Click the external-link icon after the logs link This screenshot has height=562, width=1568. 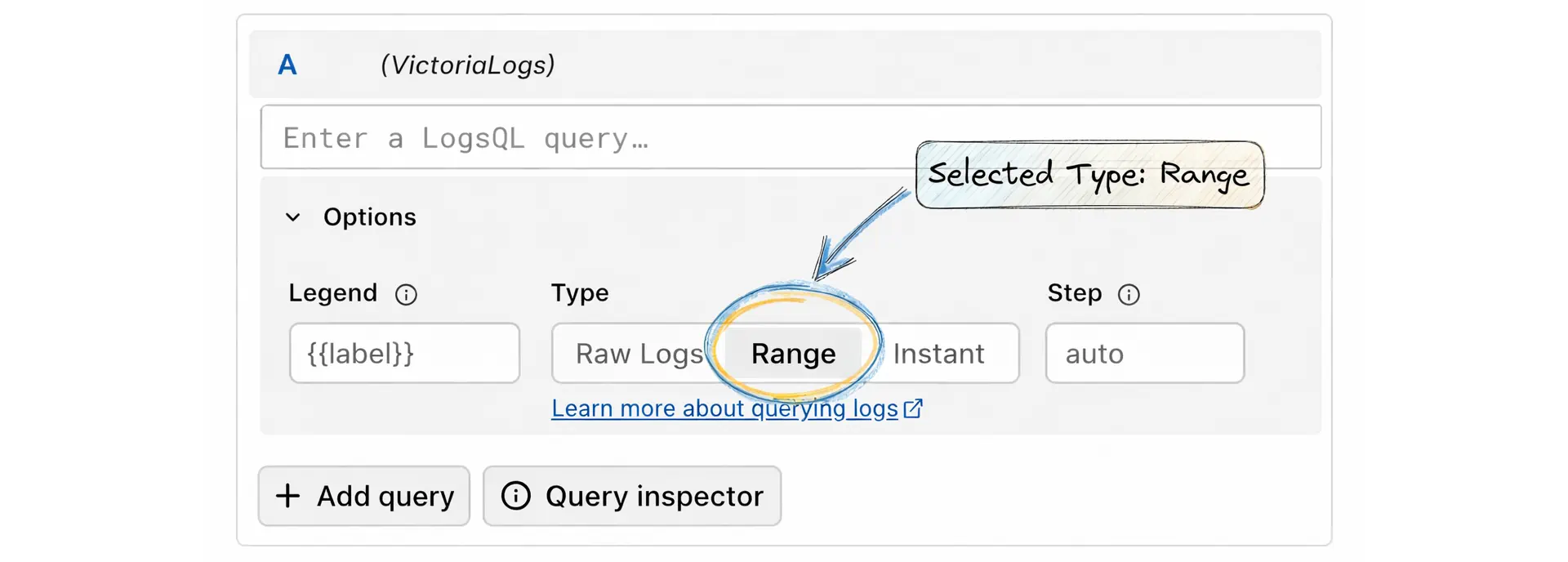point(913,408)
